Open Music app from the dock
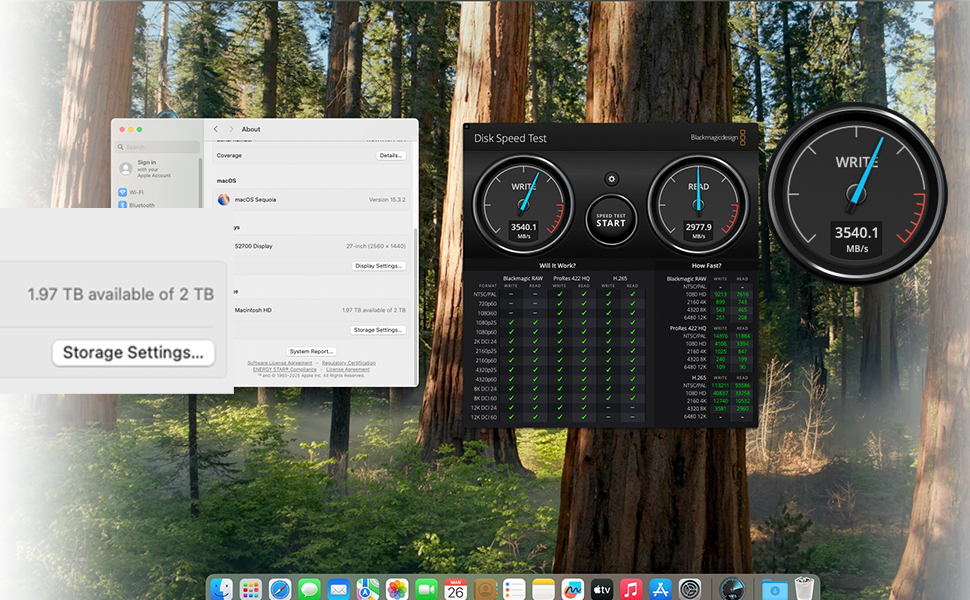 tap(630, 589)
